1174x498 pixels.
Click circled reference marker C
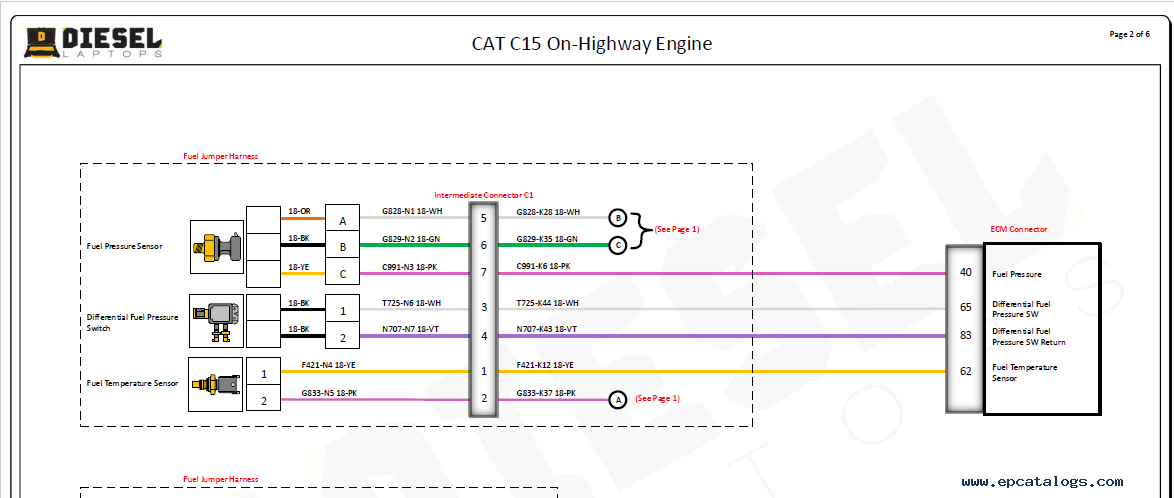(x=618, y=245)
